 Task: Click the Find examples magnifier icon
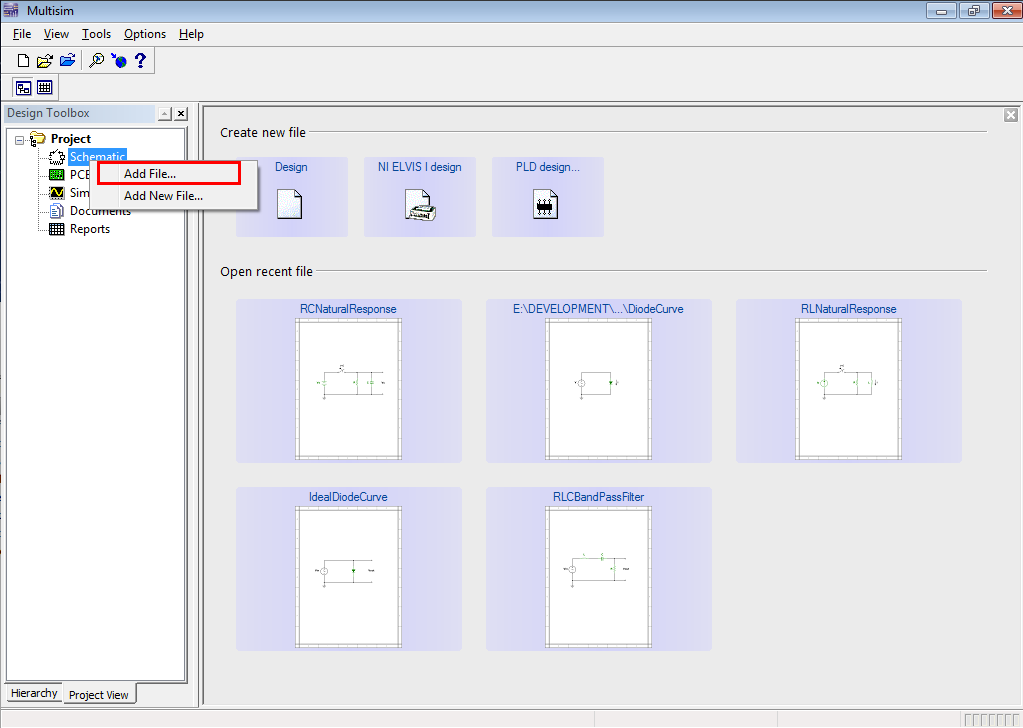tap(97, 61)
